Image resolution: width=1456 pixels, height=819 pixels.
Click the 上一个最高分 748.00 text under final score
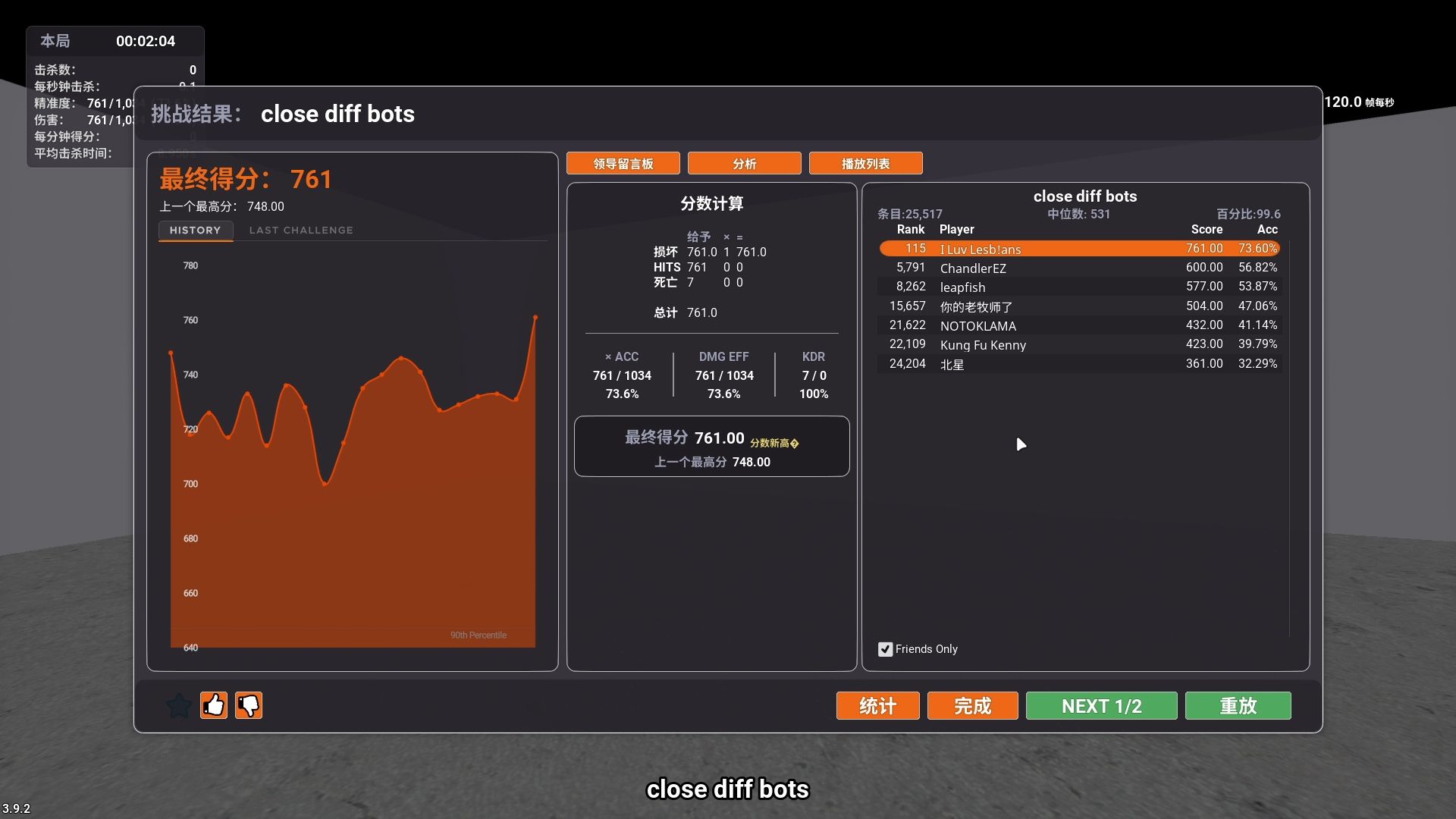coord(221,206)
